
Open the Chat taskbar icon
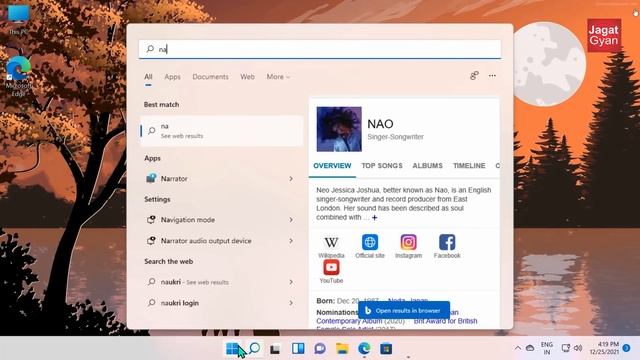[x=320, y=349]
